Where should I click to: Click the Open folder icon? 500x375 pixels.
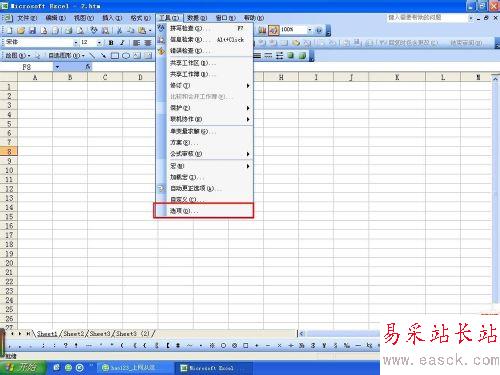pos(21,31)
